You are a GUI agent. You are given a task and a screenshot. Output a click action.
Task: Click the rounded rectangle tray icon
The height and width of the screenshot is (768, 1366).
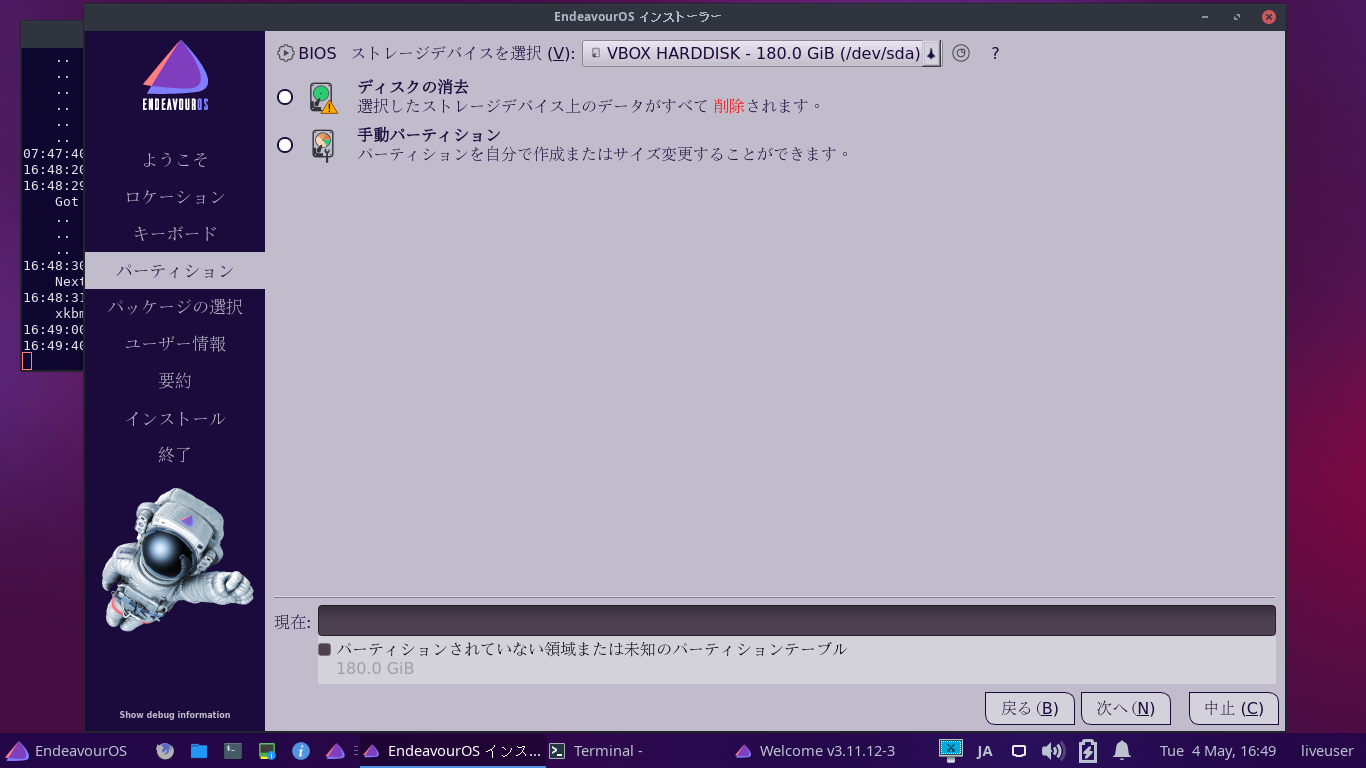pyautogui.click(x=1019, y=751)
